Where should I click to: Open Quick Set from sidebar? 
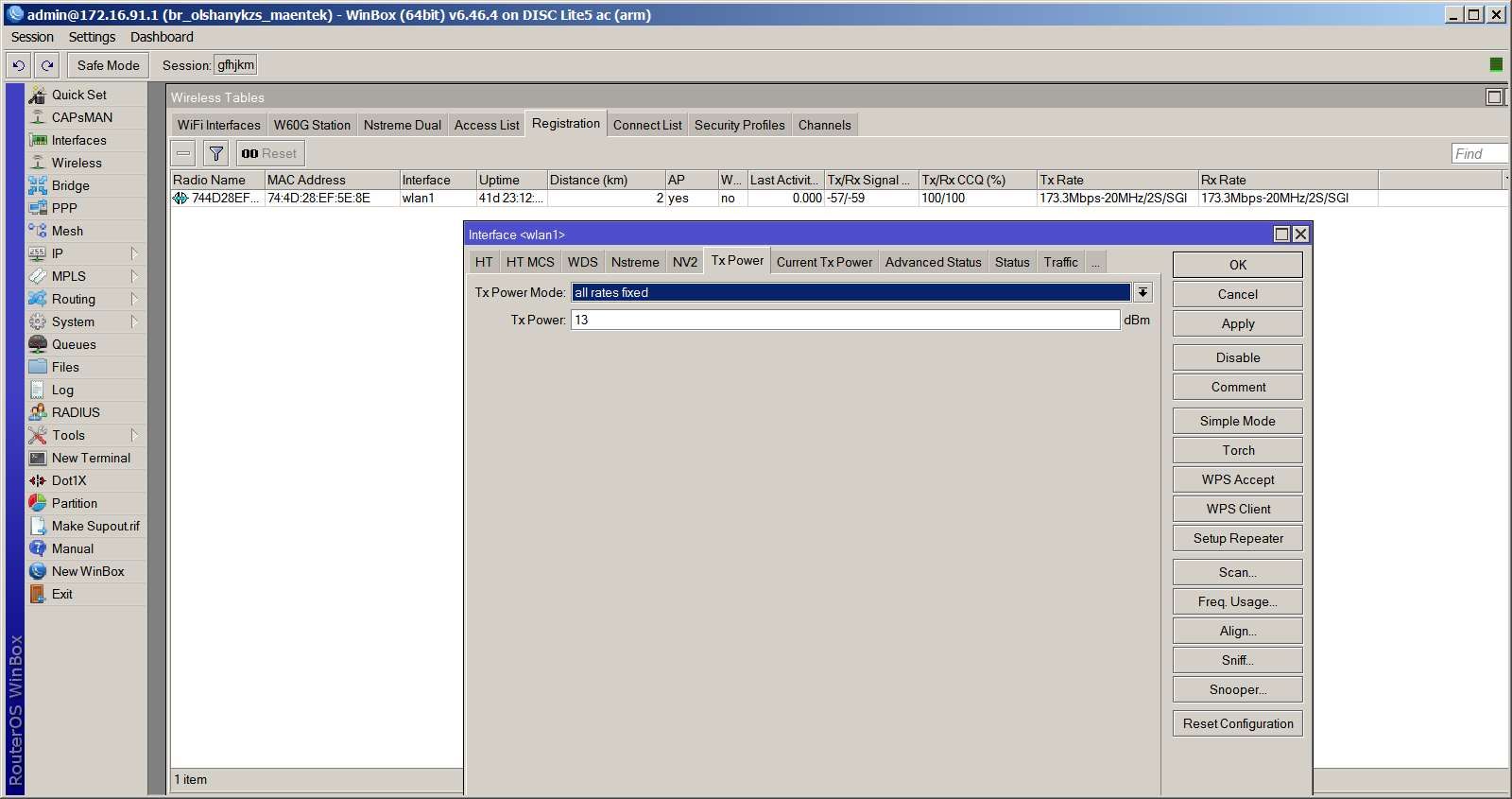coord(79,95)
